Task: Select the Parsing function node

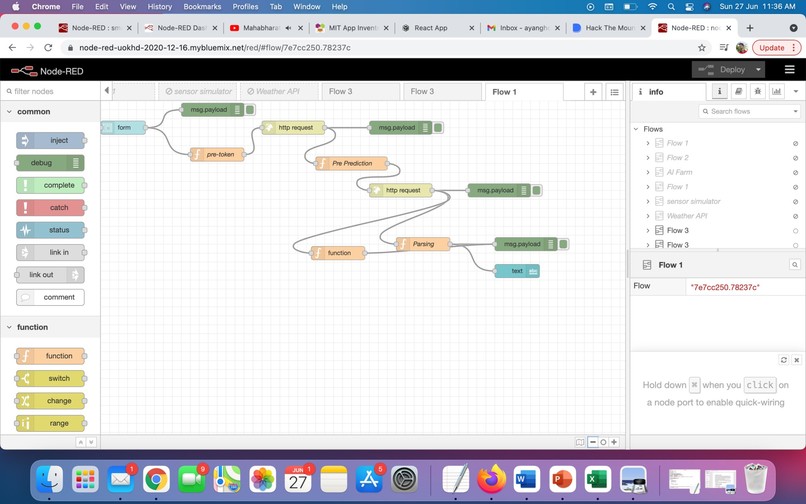Action: tap(424, 244)
